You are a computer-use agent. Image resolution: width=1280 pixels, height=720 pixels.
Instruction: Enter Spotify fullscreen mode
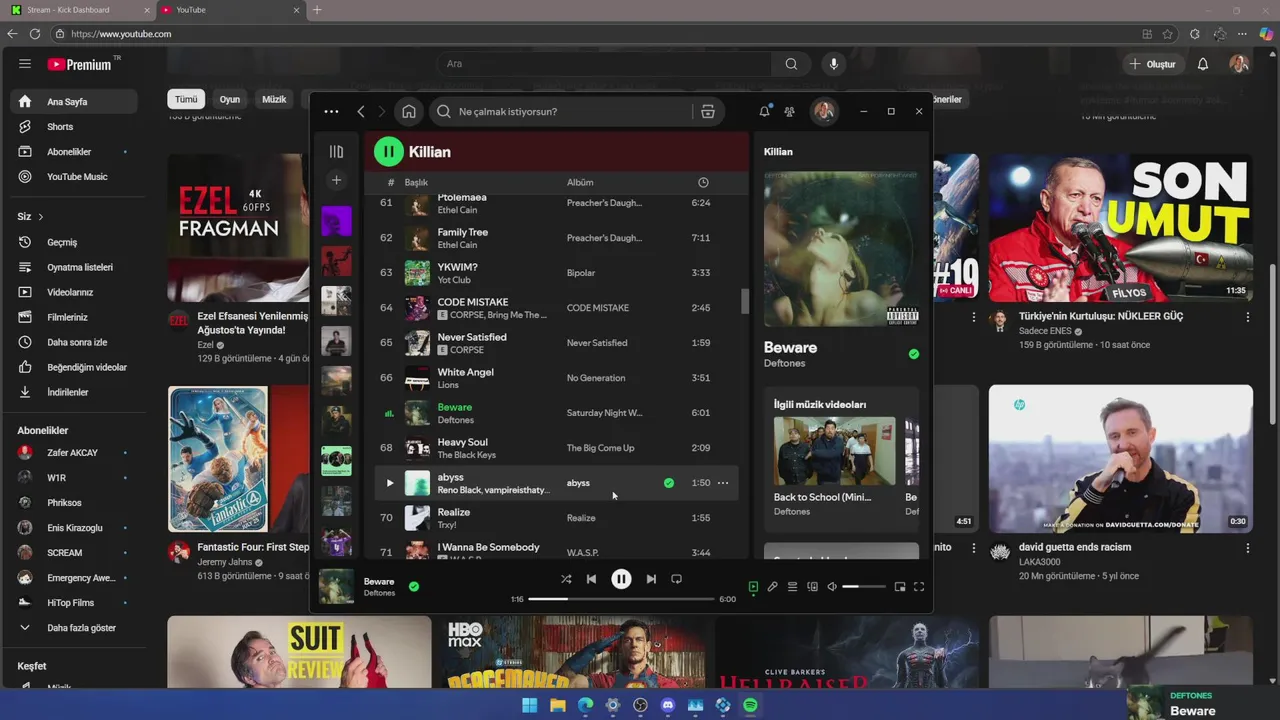(919, 587)
